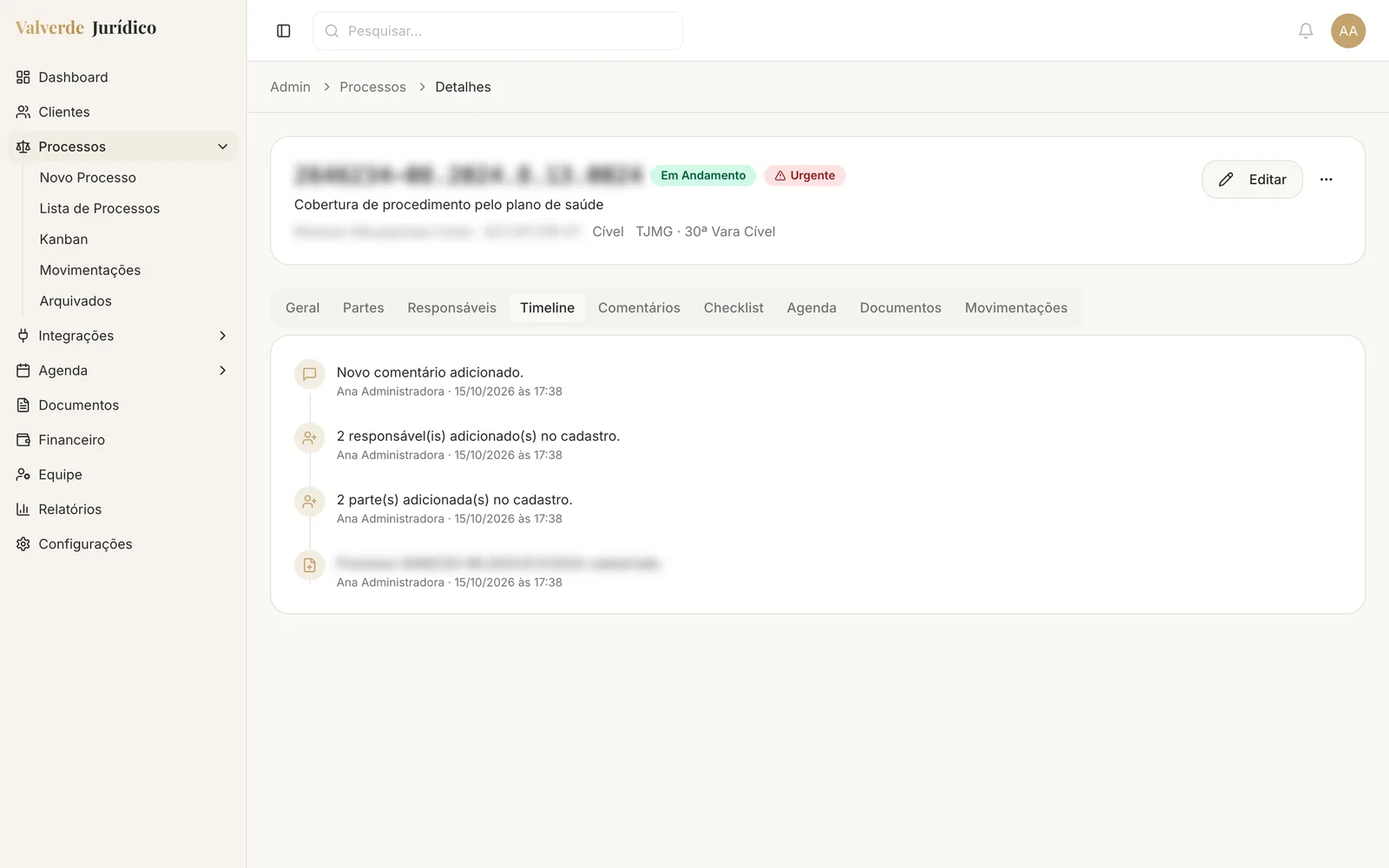The height and width of the screenshot is (868, 1389).
Task: Click the Equipe team icon
Action: (23, 475)
